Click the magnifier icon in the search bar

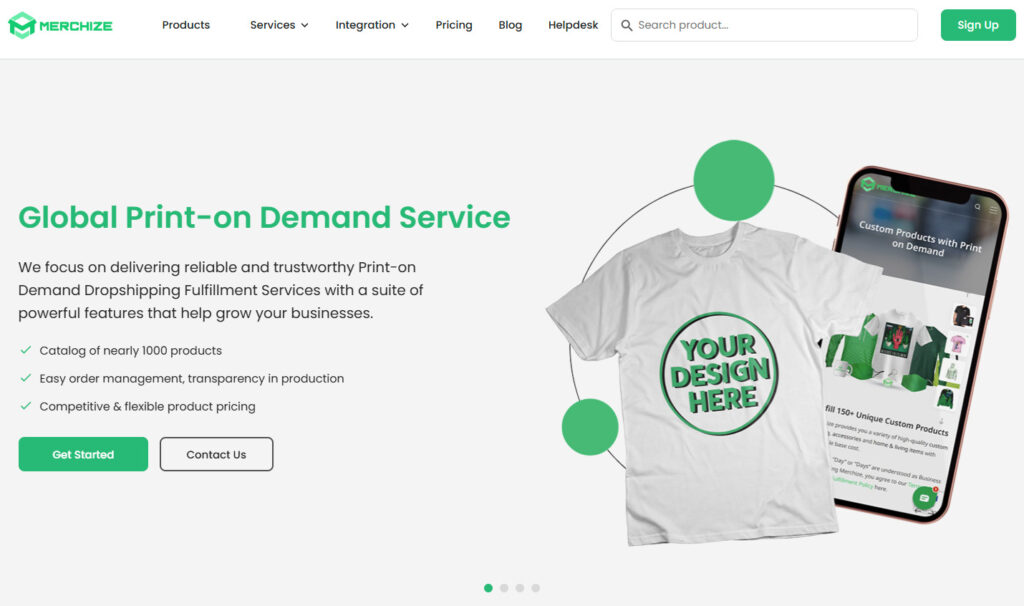click(627, 25)
